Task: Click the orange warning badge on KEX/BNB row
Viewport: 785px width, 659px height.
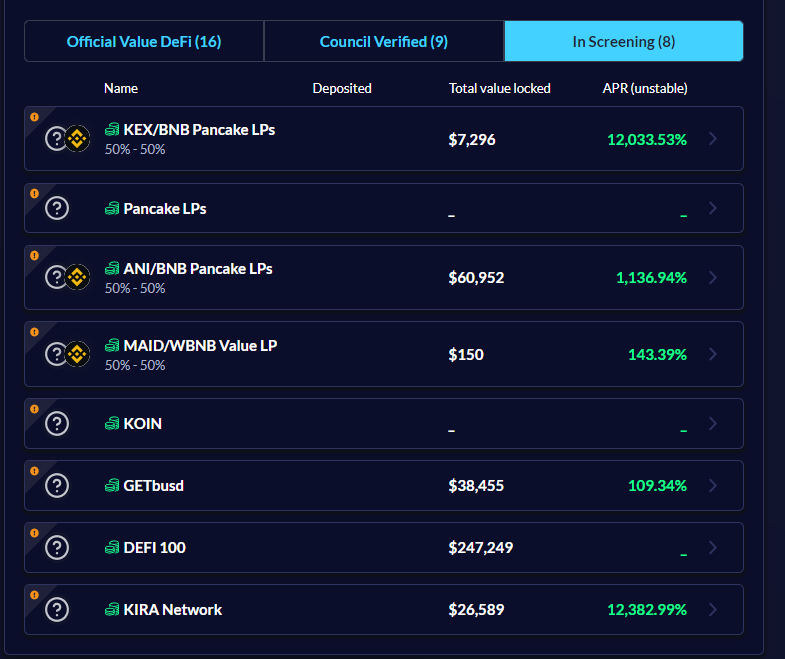Action: pos(34,117)
